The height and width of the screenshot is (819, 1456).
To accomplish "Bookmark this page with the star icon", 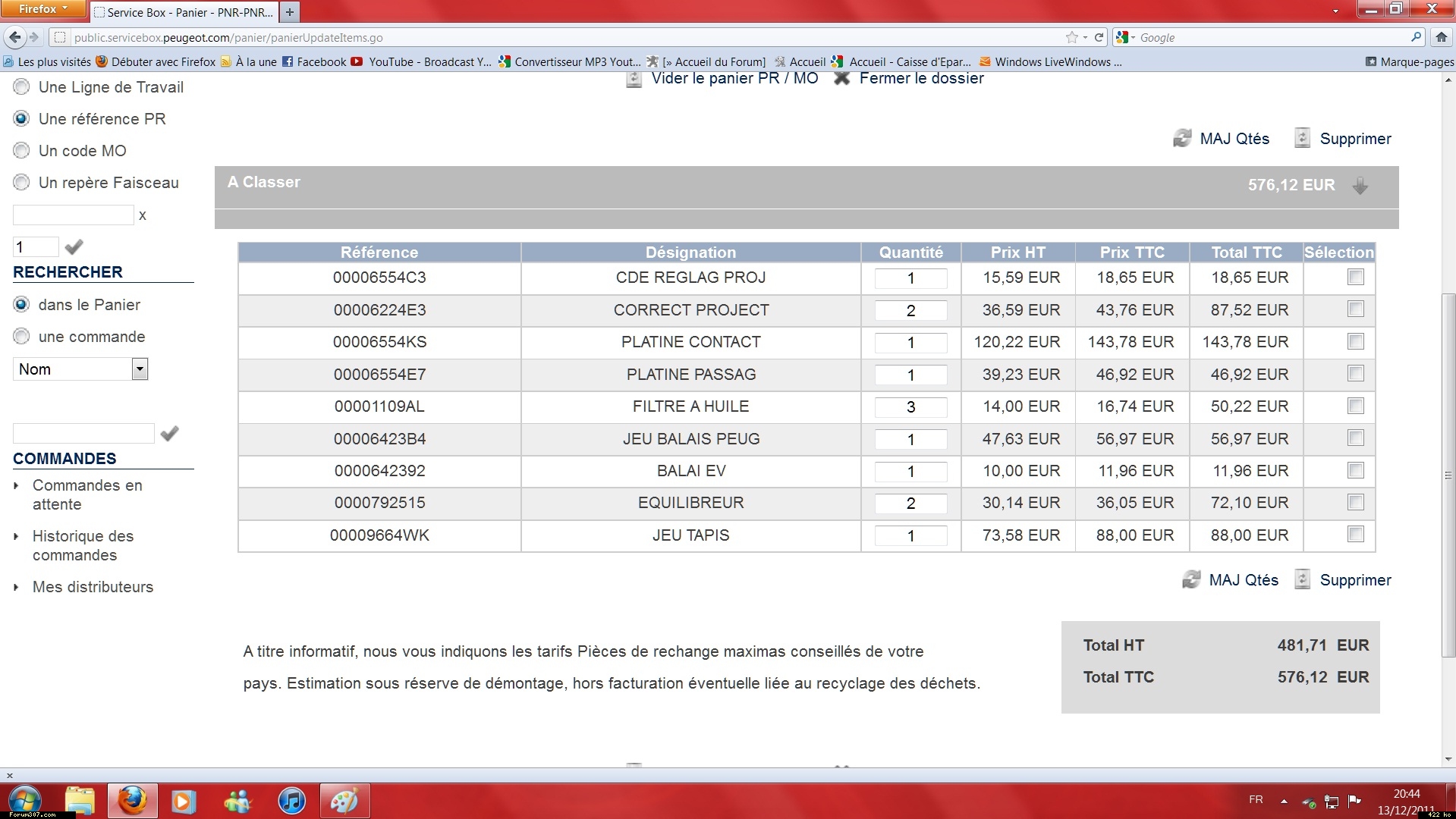I will click(x=1071, y=37).
